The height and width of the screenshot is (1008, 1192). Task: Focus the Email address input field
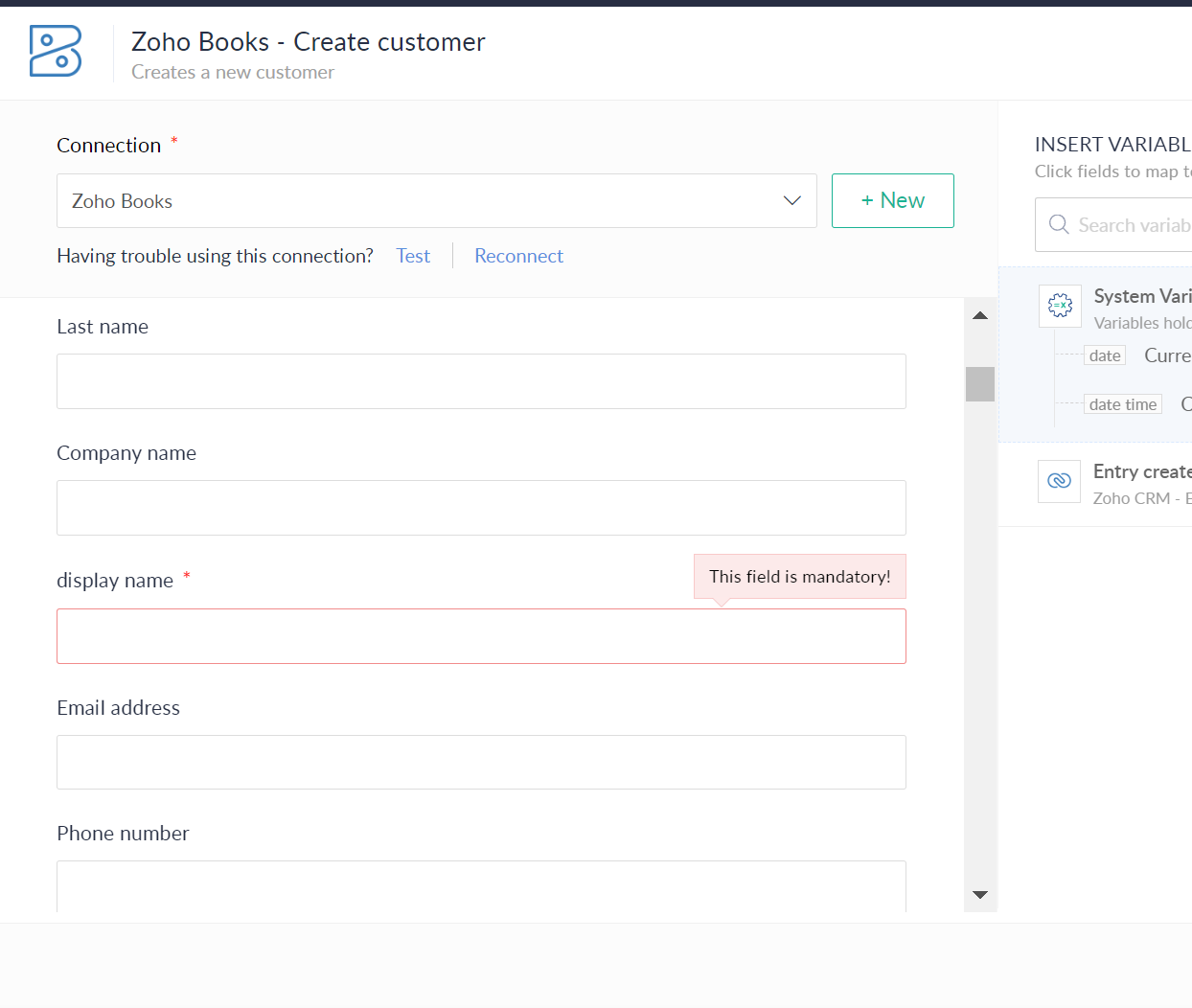[481, 763]
